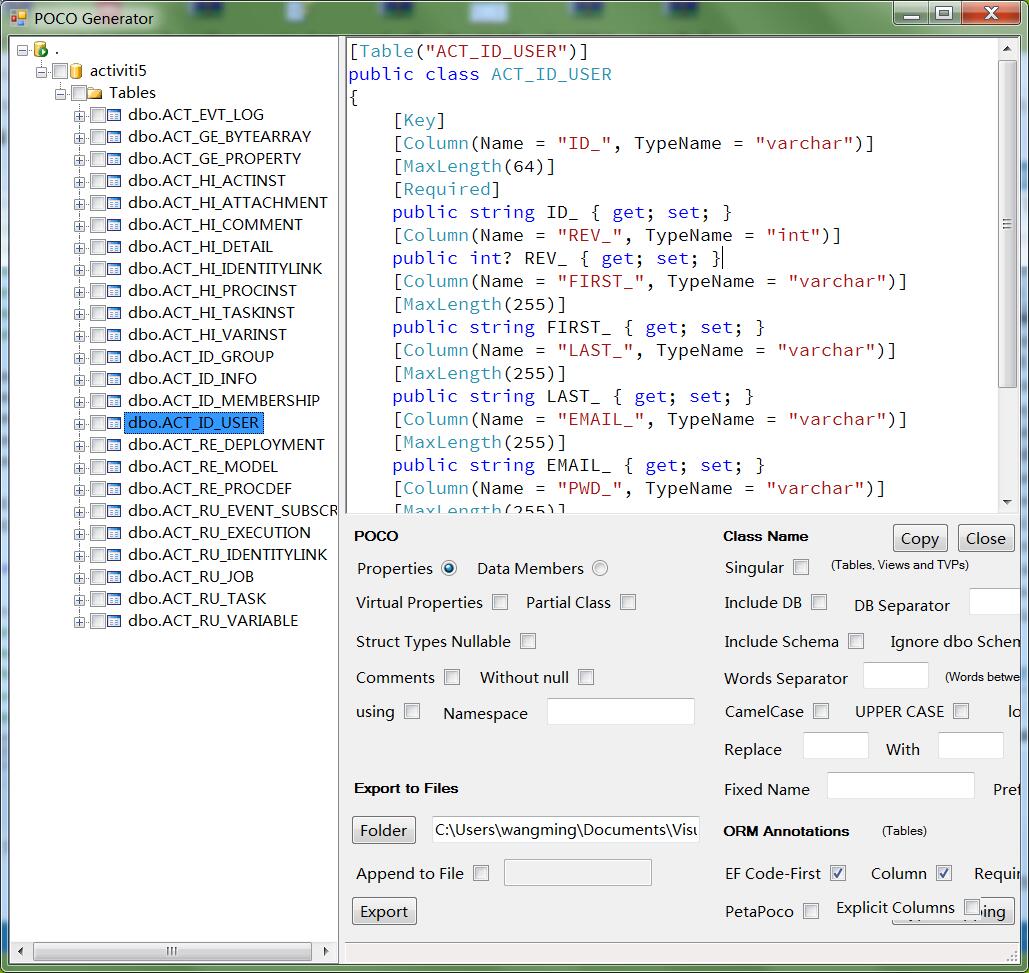Click the table icon of dbo.ACT_RE_DEPLOYMENT

pos(114,445)
